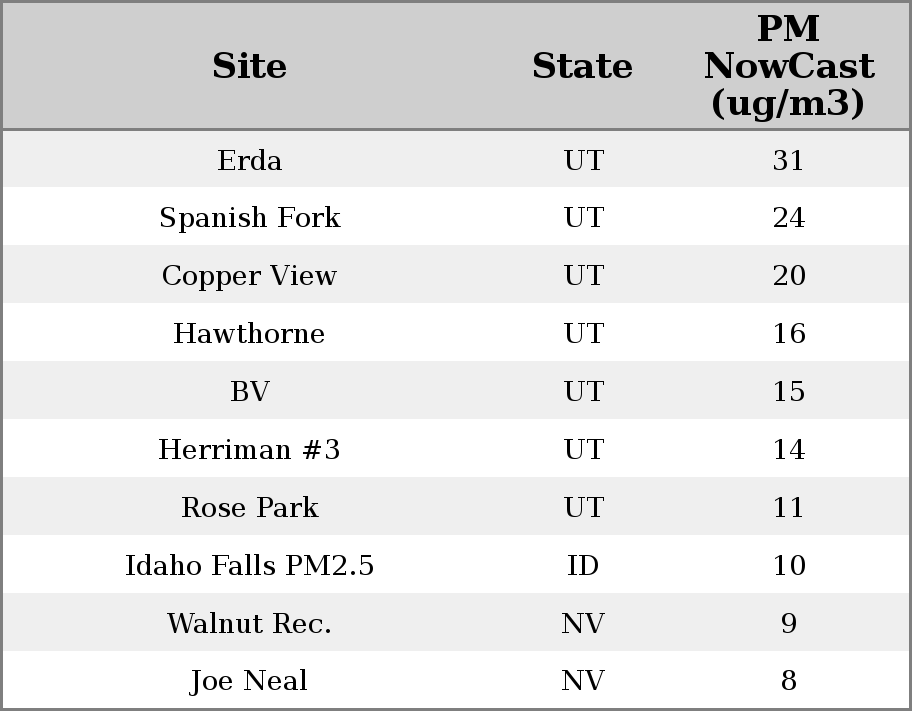Click the Walnut Rec. site cell
Image resolution: width=912 pixels, height=711 pixels.
click(249, 624)
